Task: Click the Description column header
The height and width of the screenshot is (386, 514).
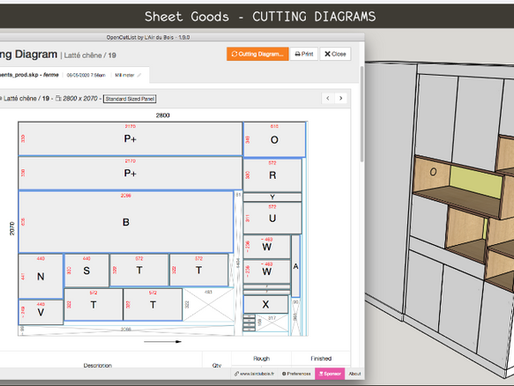Action: click(98, 366)
